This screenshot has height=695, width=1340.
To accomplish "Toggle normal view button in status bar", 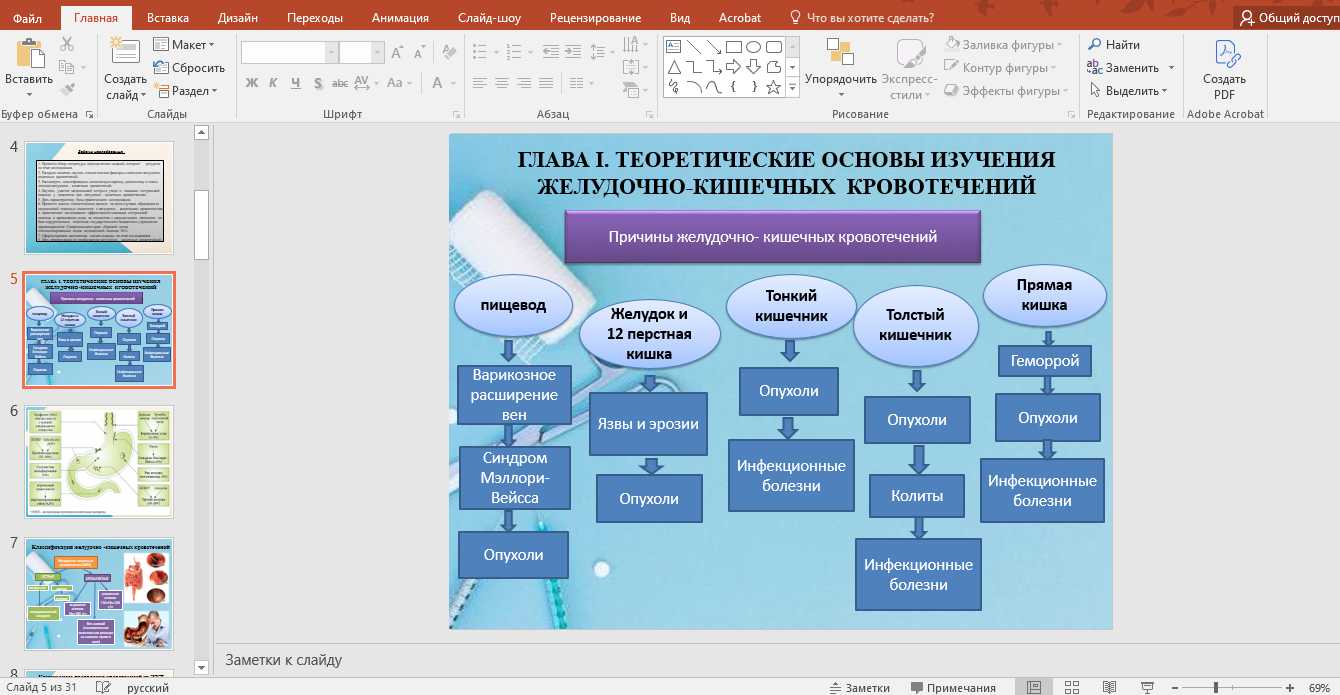I will 1034,687.
